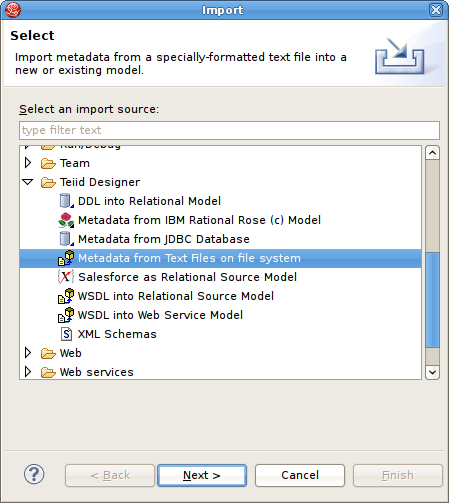Click the blue vertical scrollbar thumb
This screenshot has width=449, height=503.
point(432,300)
